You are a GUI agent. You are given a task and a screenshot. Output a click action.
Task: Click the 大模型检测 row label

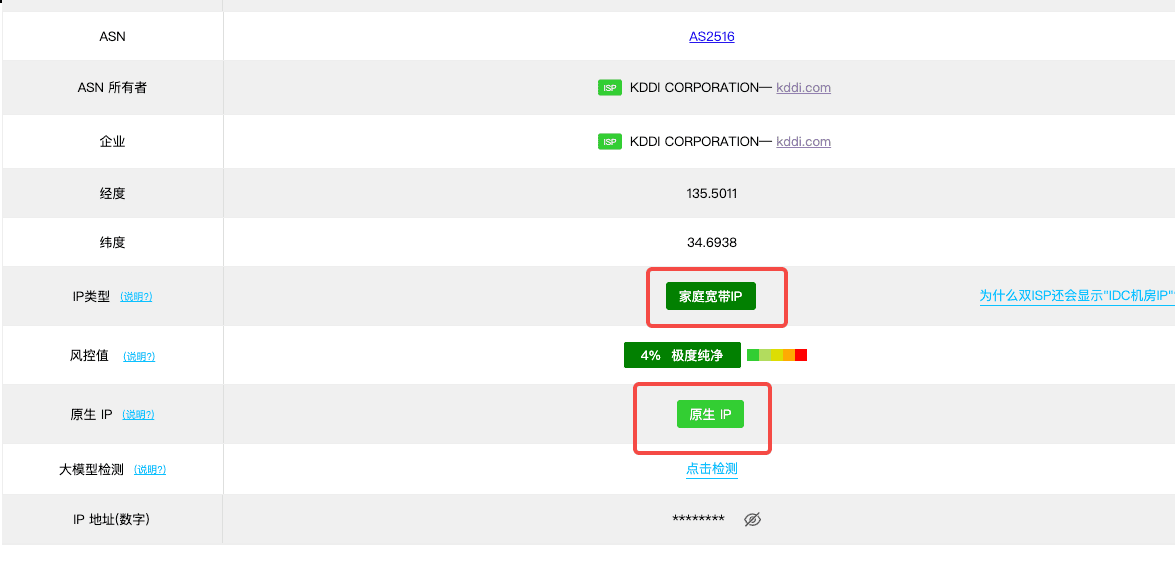tap(91, 470)
